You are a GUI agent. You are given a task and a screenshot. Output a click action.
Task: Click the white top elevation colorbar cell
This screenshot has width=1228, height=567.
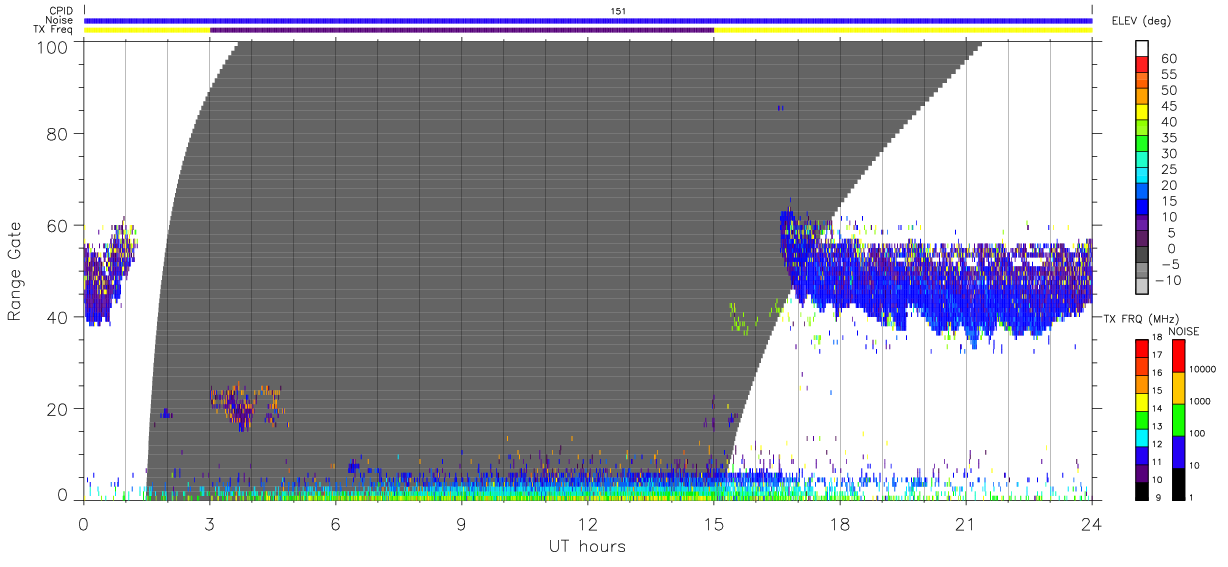pyautogui.click(x=1142, y=50)
